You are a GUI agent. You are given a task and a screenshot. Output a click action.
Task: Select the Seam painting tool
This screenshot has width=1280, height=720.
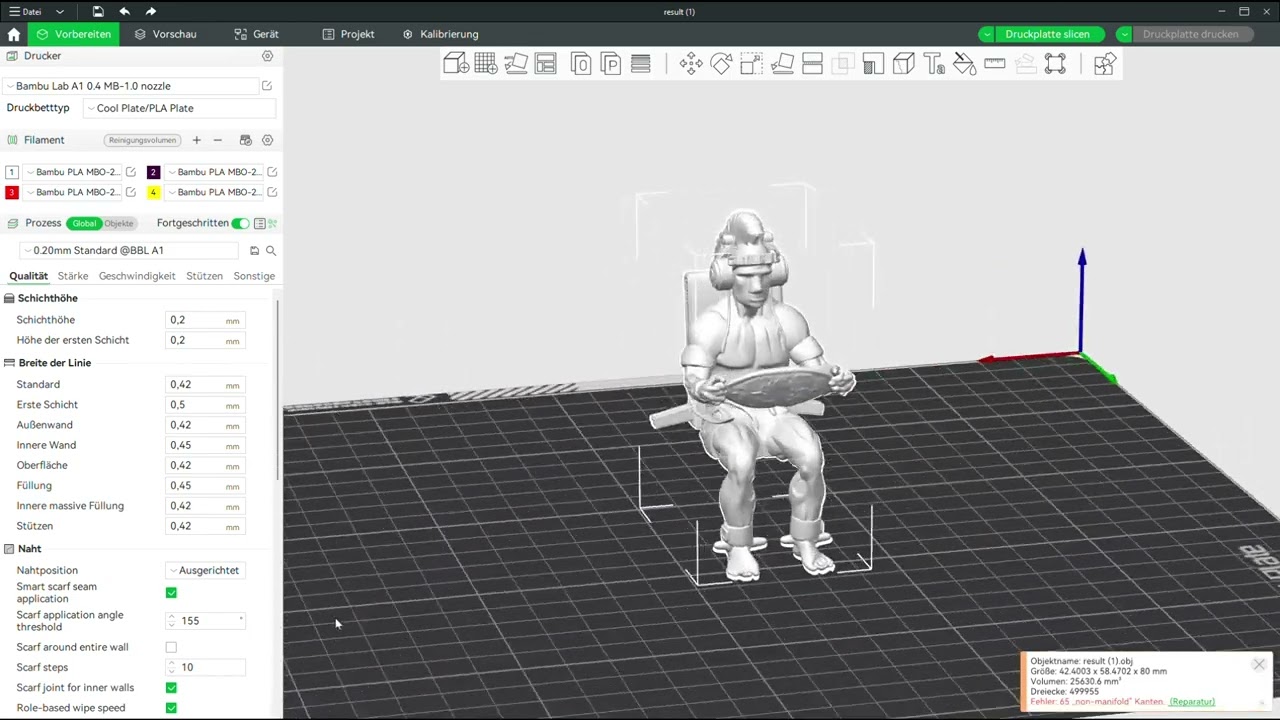pyautogui.click(x=903, y=64)
